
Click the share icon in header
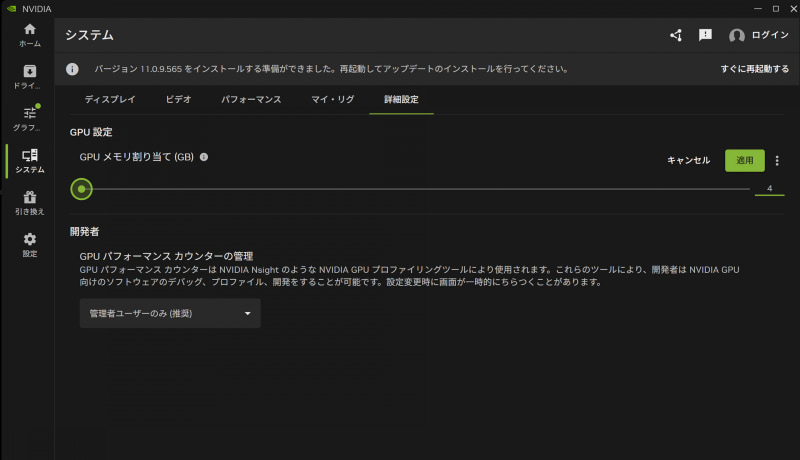coord(676,35)
